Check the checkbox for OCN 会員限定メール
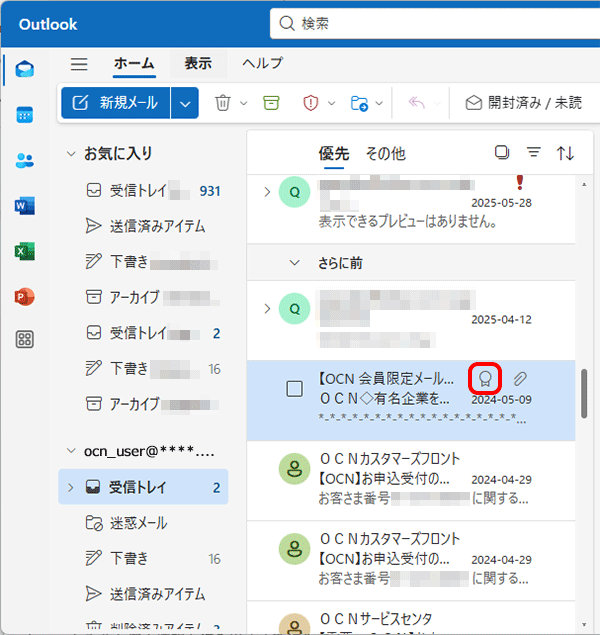The image size is (600, 635). click(x=295, y=389)
